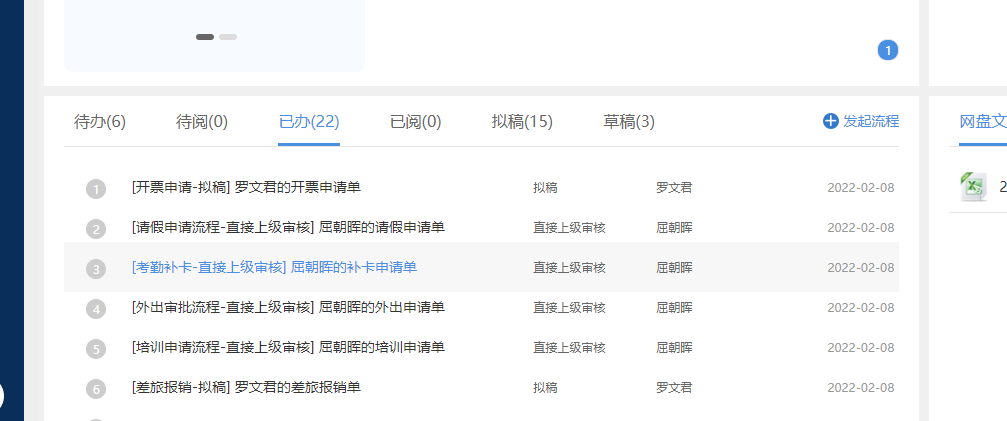Click 罗文君 name in the 开票申请 row
Image resolution: width=1007 pixels, height=421 pixels.
coord(674,188)
